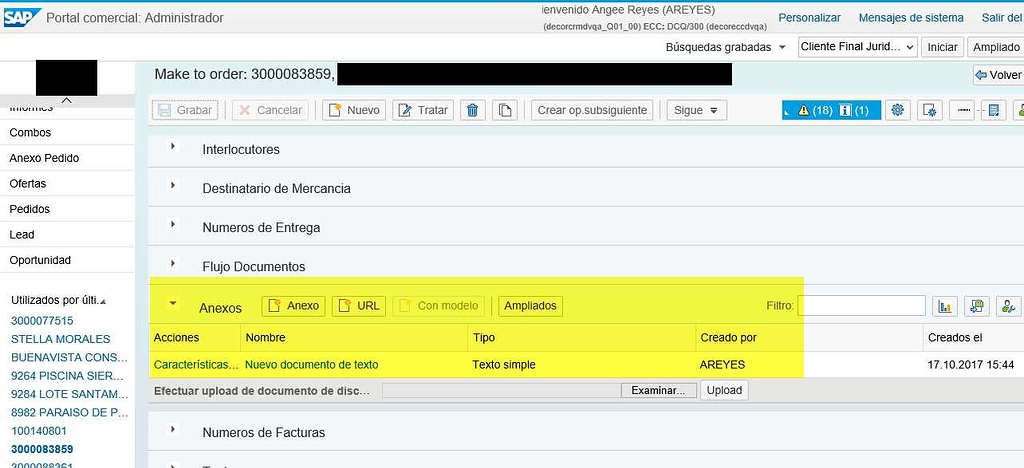Screen dimensions: 1024x468
Task: Open recent item STELLA MORALES
Action: click(x=61, y=339)
